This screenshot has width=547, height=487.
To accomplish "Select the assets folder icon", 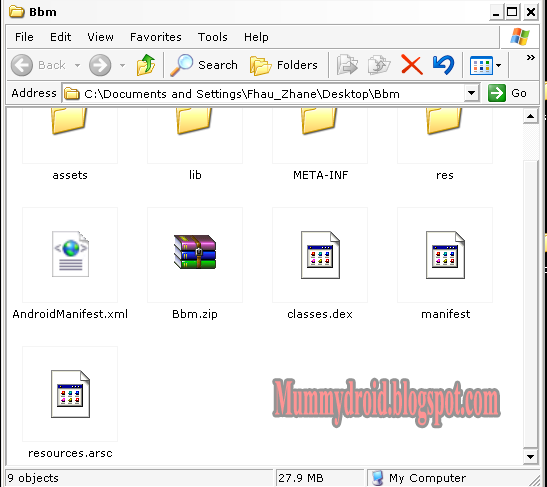I will click(x=69, y=120).
